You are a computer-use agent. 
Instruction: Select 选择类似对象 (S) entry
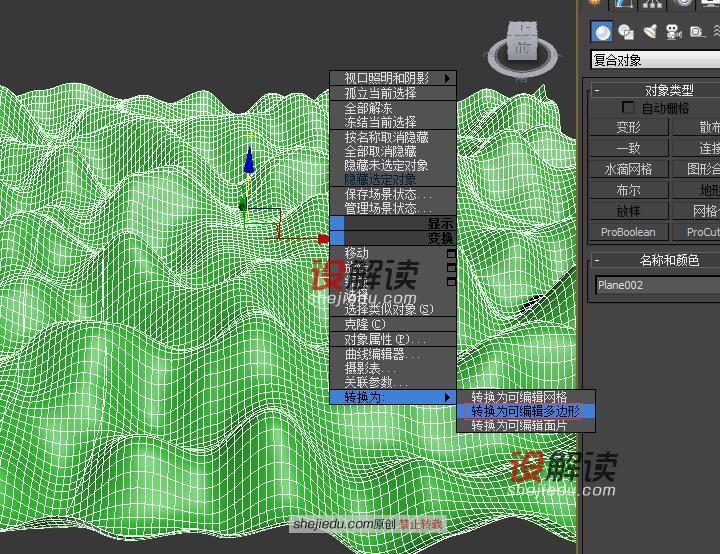click(393, 309)
